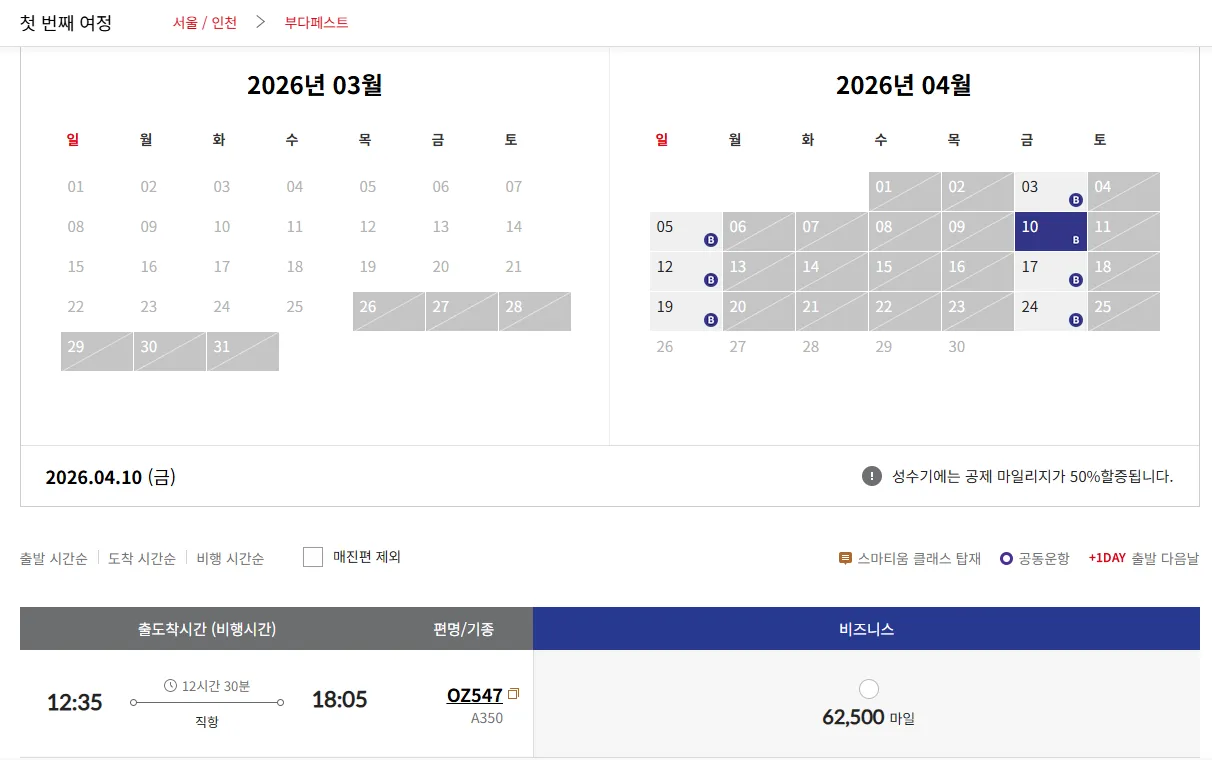Image resolution: width=1212 pixels, height=760 pixels.
Task: Click the B availability badge on April 17
Action: pyautogui.click(x=1076, y=282)
